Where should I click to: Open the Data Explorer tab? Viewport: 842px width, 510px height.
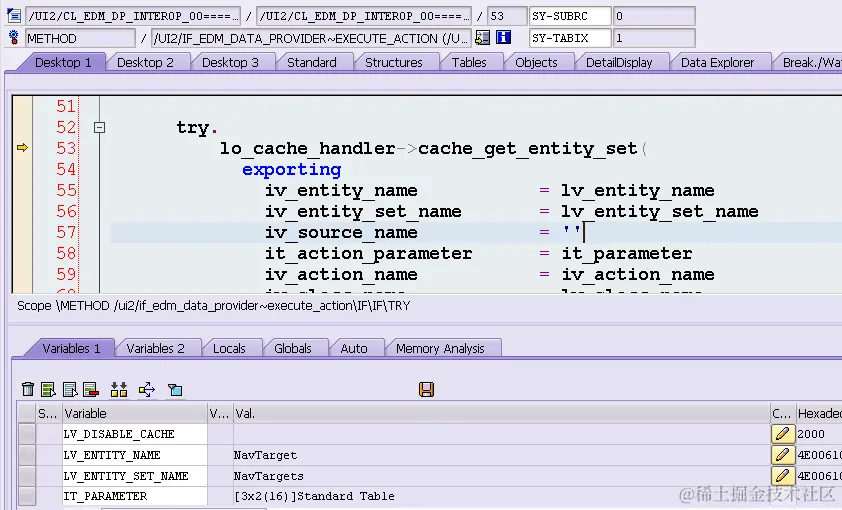pos(717,62)
